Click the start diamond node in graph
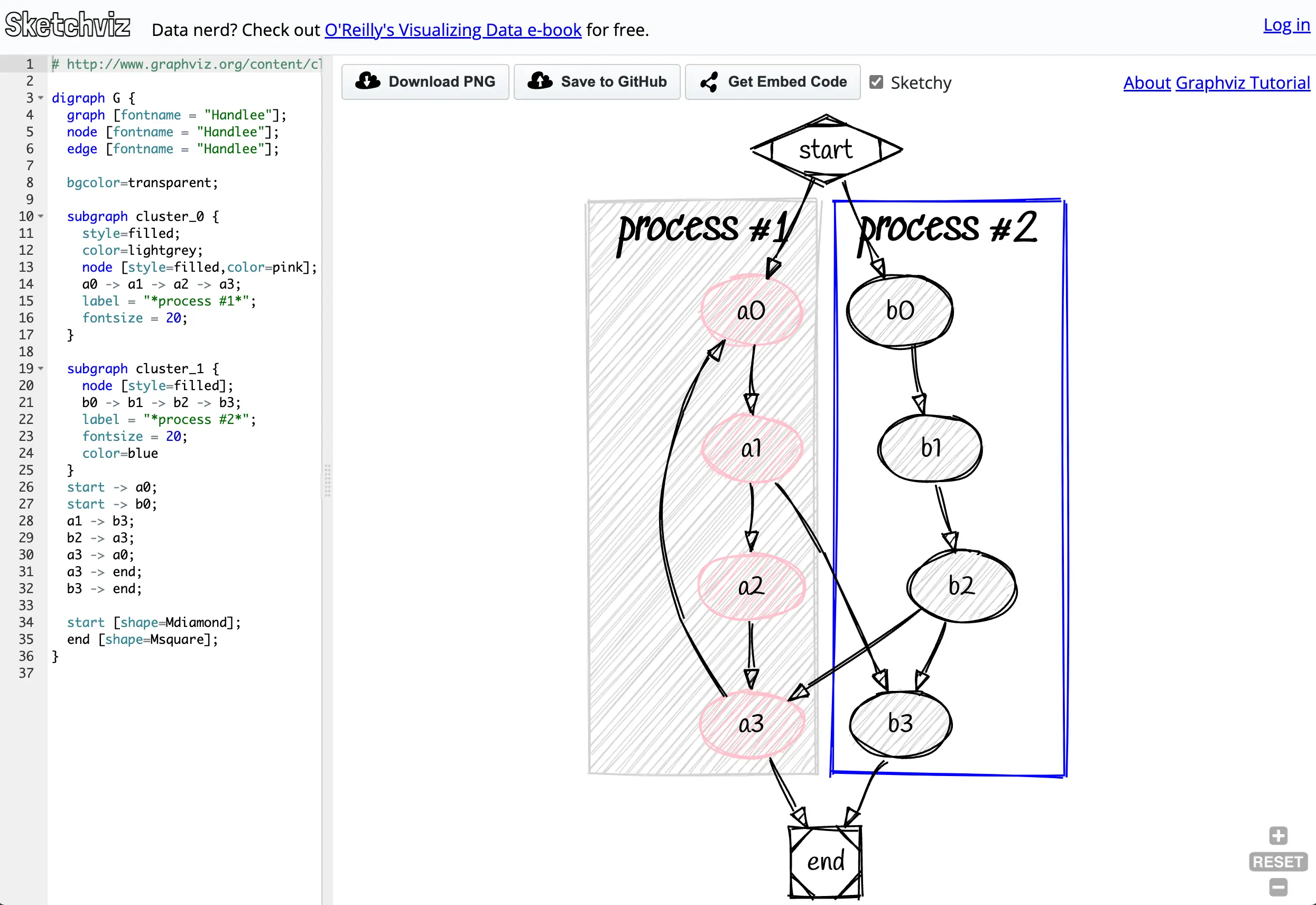 click(x=826, y=150)
